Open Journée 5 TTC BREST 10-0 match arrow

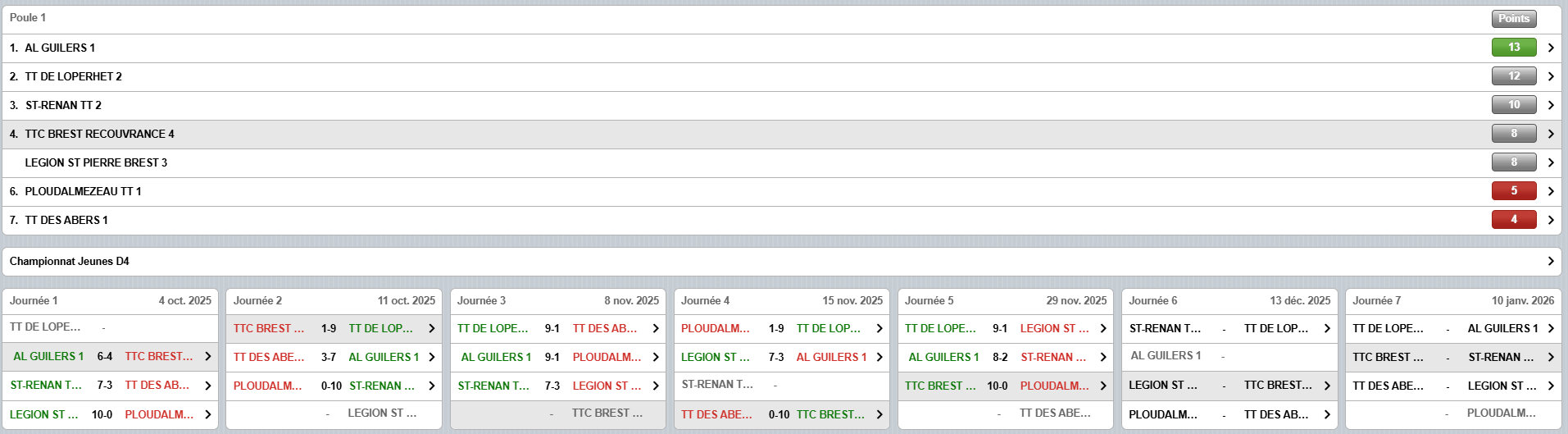pyautogui.click(x=1102, y=386)
